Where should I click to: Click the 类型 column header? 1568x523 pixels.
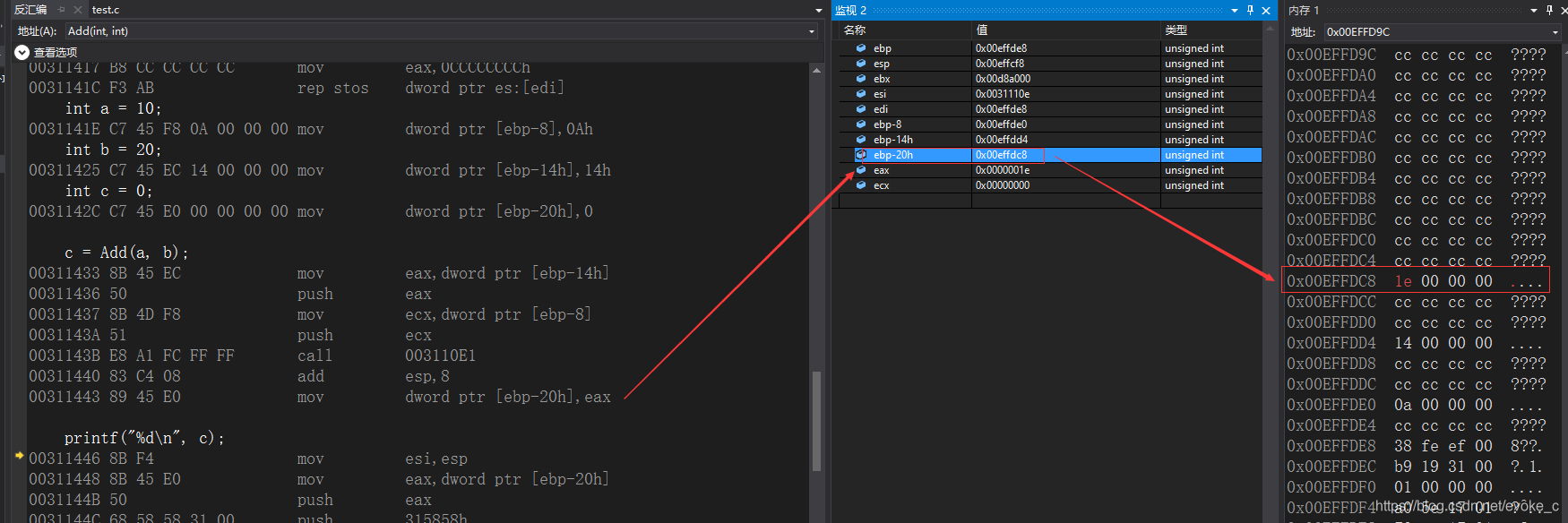click(1211, 30)
